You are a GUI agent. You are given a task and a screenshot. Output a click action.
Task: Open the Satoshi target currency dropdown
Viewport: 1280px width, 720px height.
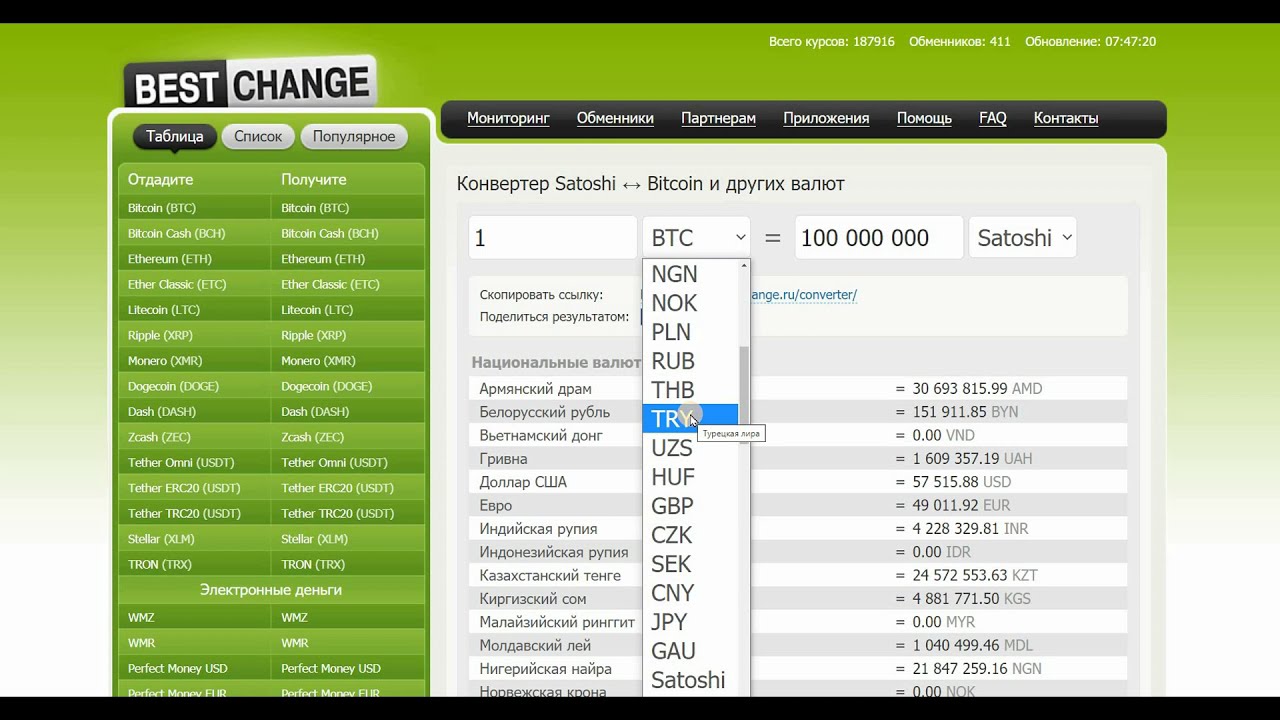pos(1022,238)
